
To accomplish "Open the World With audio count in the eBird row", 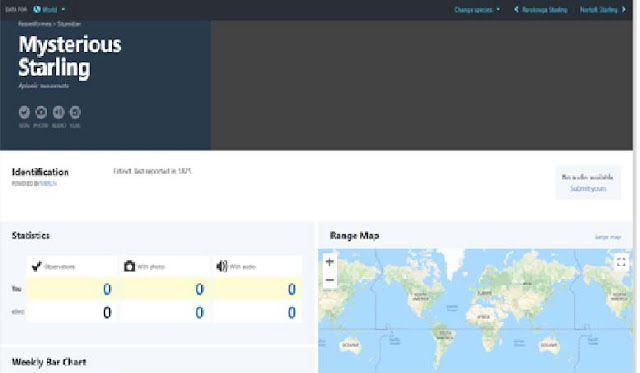I will tap(291, 313).
